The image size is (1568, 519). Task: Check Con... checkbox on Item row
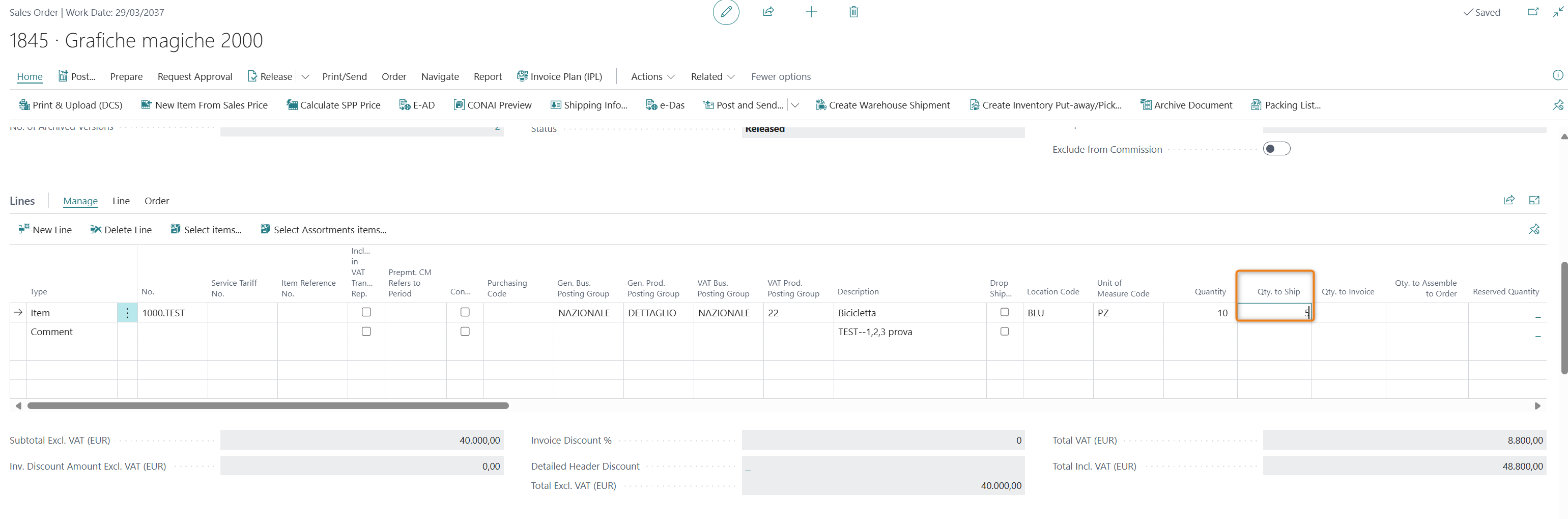point(465,312)
